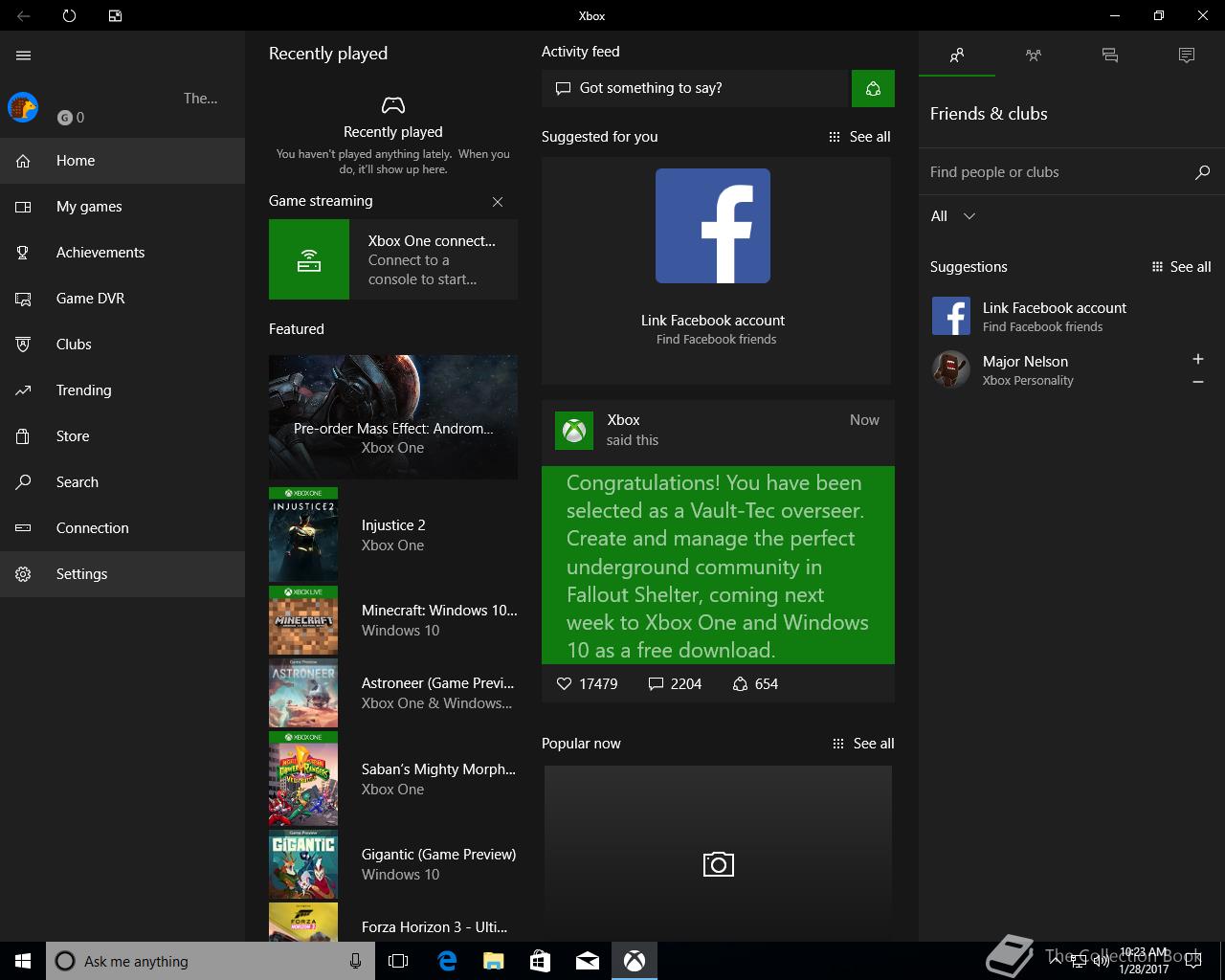Like the Xbox post with 17479 likes
Image resolution: width=1225 pixels, height=980 pixels.
click(587, 684)
